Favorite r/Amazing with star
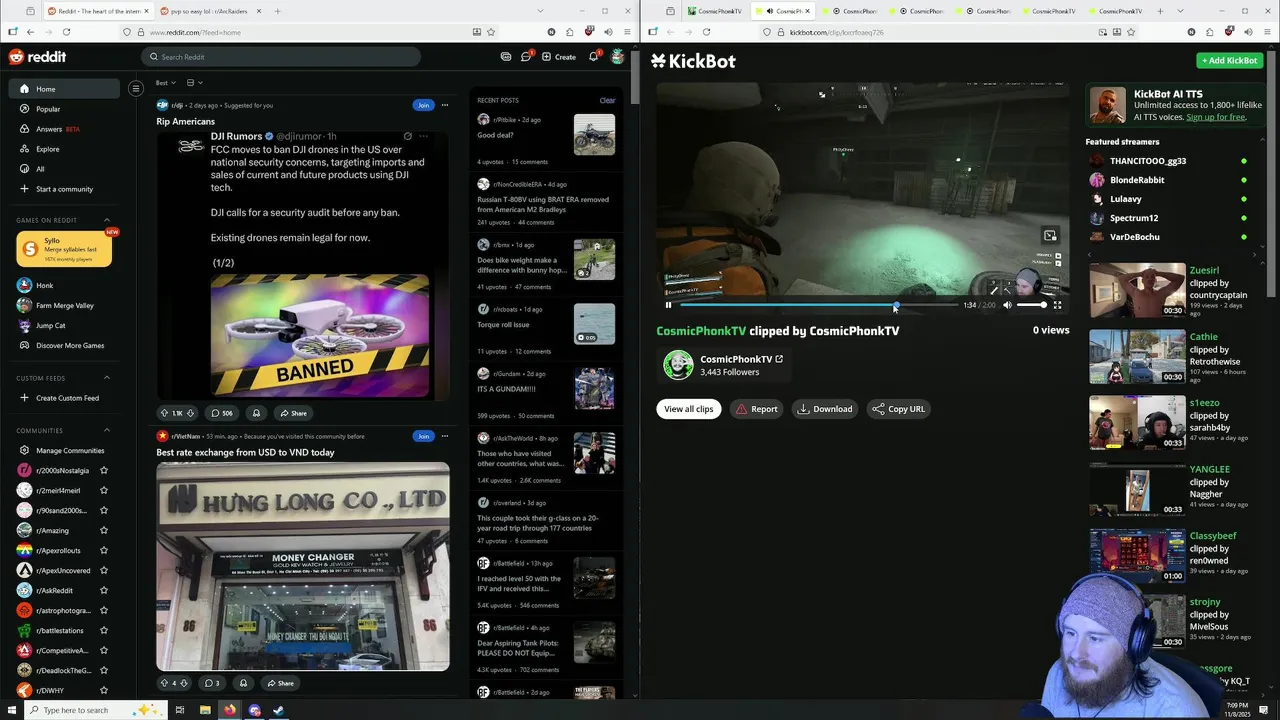Image resolution: width=1280 pixels, height=720 pixels. click(104, 531)
